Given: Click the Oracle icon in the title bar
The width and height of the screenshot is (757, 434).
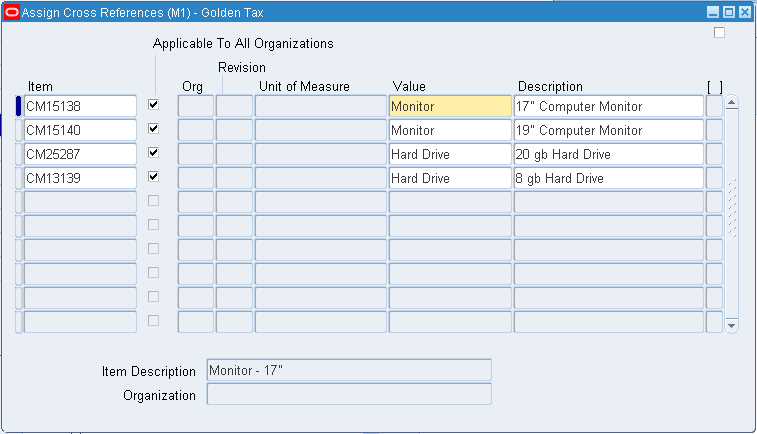Looking at the screenshot, I should tap(12, 12).
